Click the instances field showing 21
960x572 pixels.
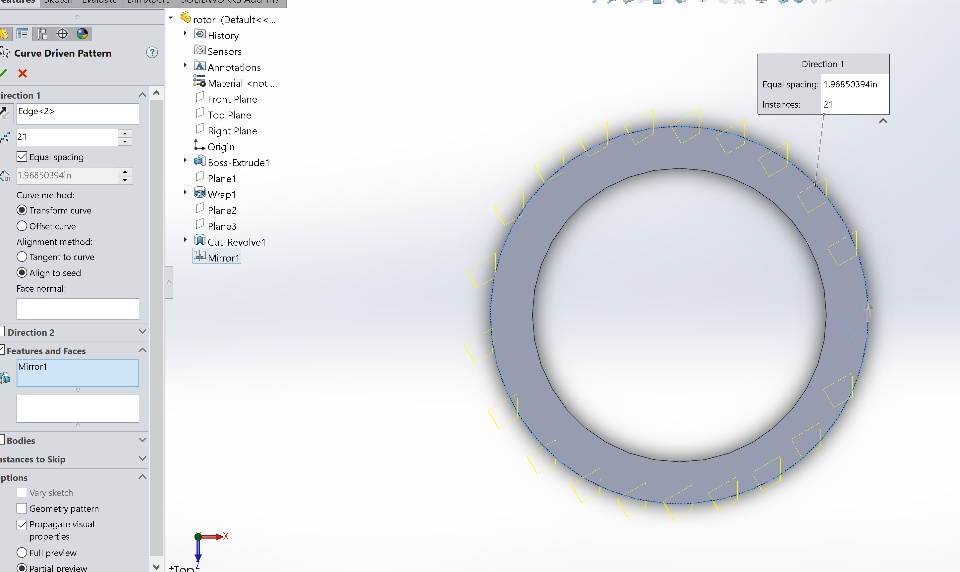point(67,137)
